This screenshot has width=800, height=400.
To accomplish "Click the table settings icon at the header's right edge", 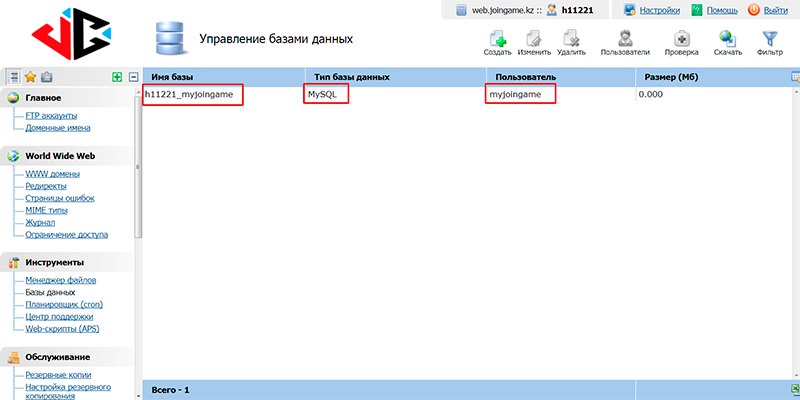I will 795,77.
